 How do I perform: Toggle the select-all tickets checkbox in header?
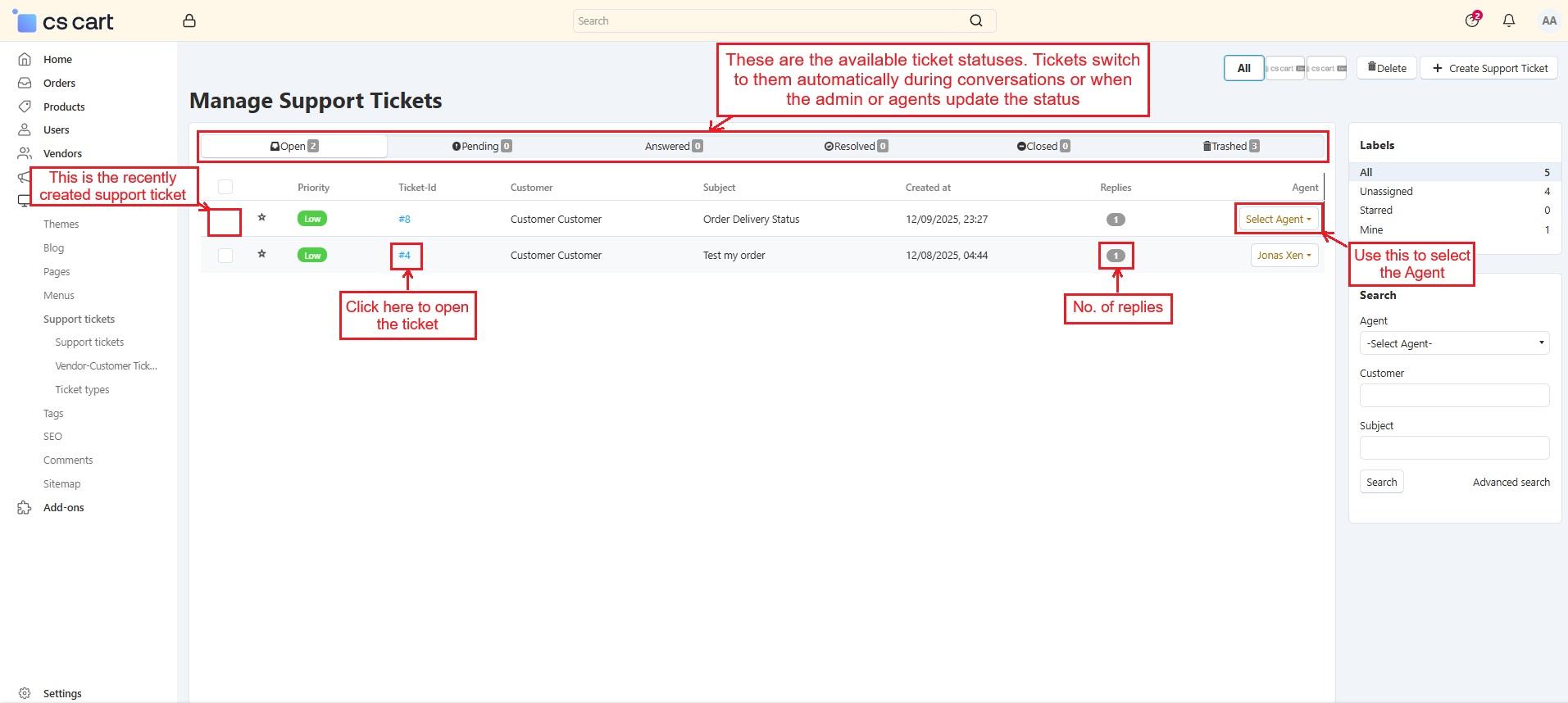[x=225, y=188]
